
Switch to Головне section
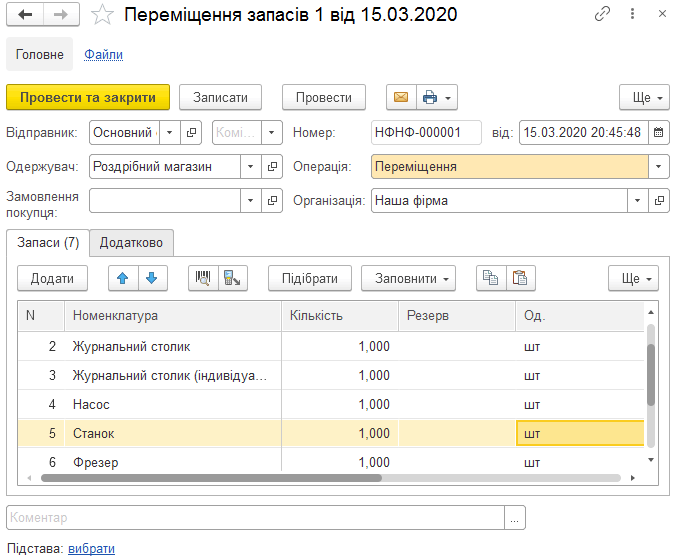pos(40,54)
